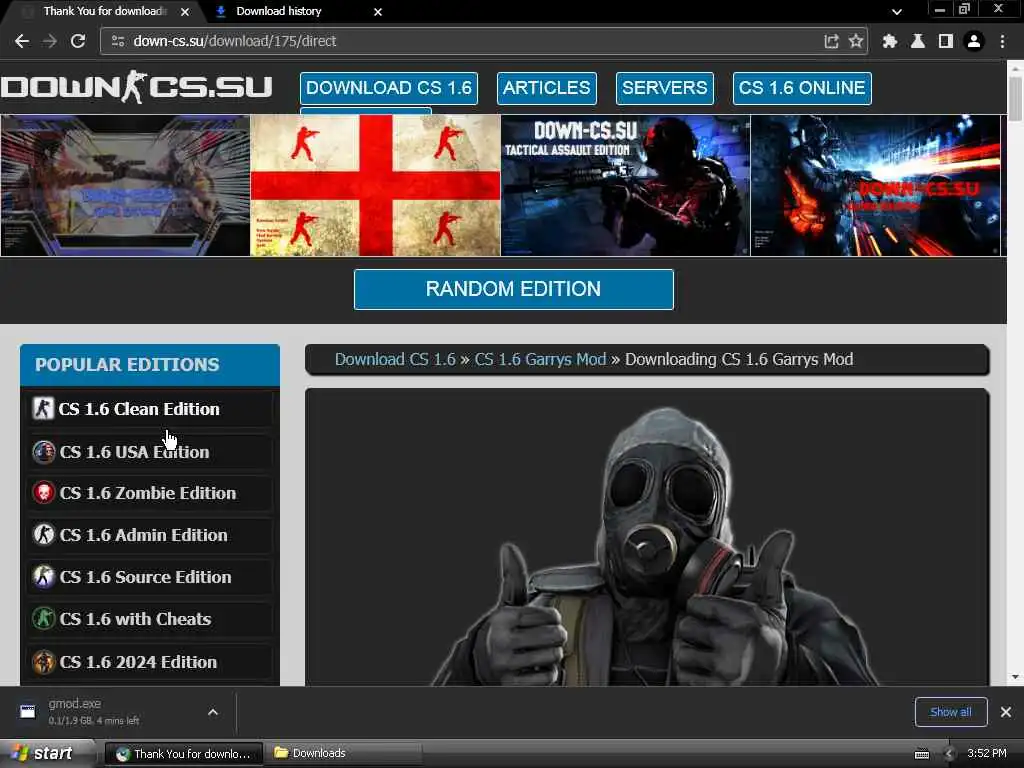
Task: Open CS 1.6 ONLINE menu item
Action: (802, 88)
